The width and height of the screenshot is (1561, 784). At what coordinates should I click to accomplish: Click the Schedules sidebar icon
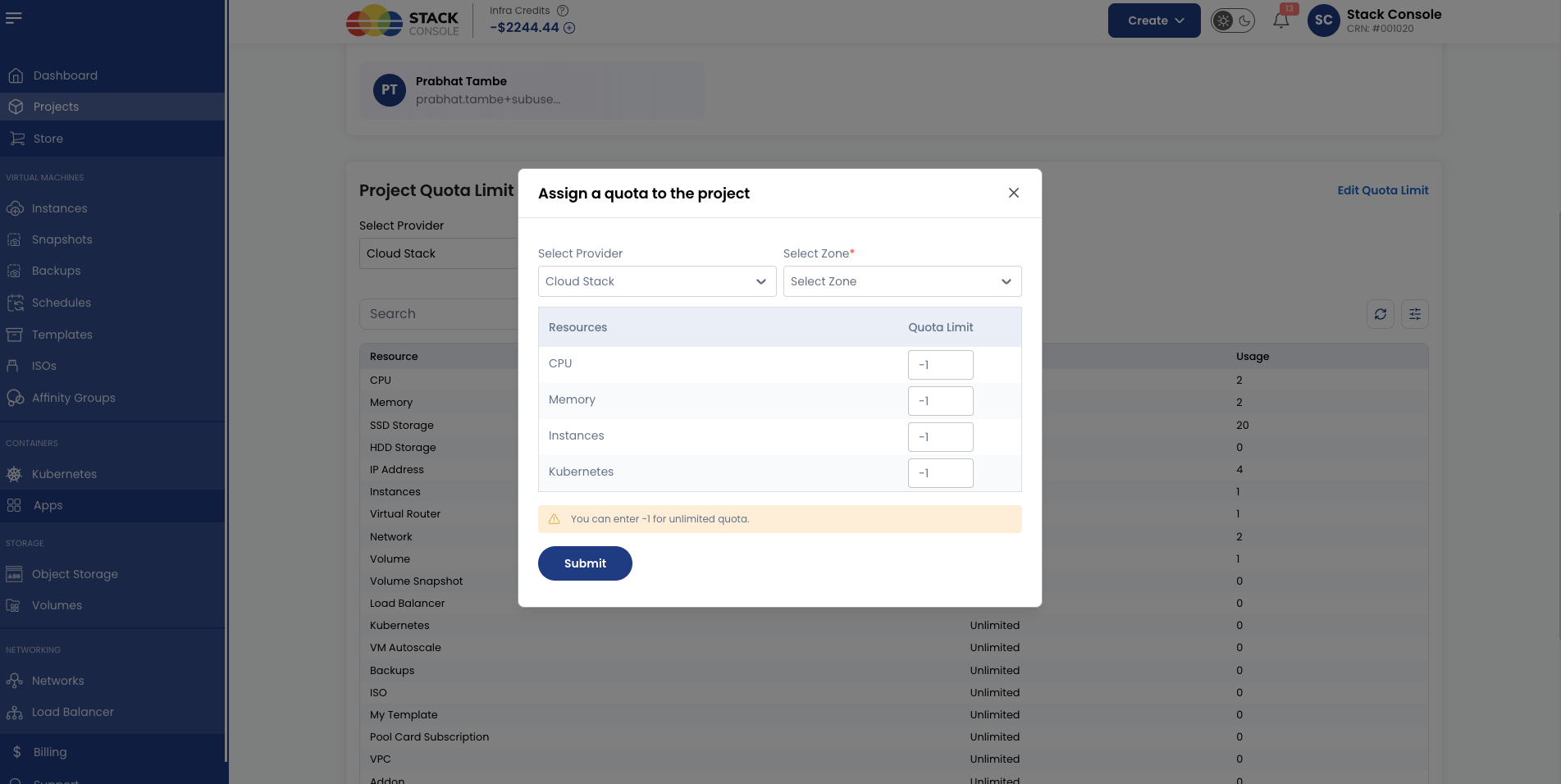15,303
